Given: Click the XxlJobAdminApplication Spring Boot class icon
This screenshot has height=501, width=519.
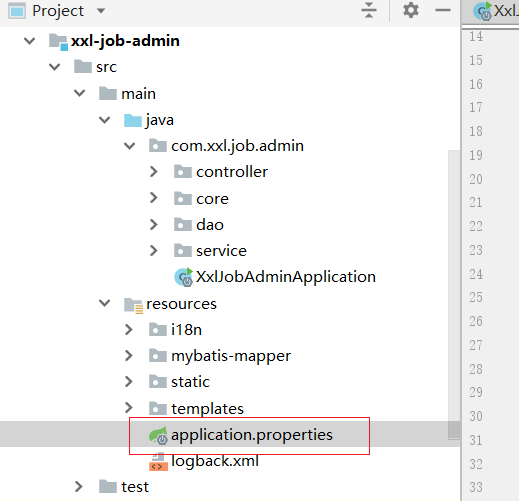Looking at the screenshot, I should [183, 277].
